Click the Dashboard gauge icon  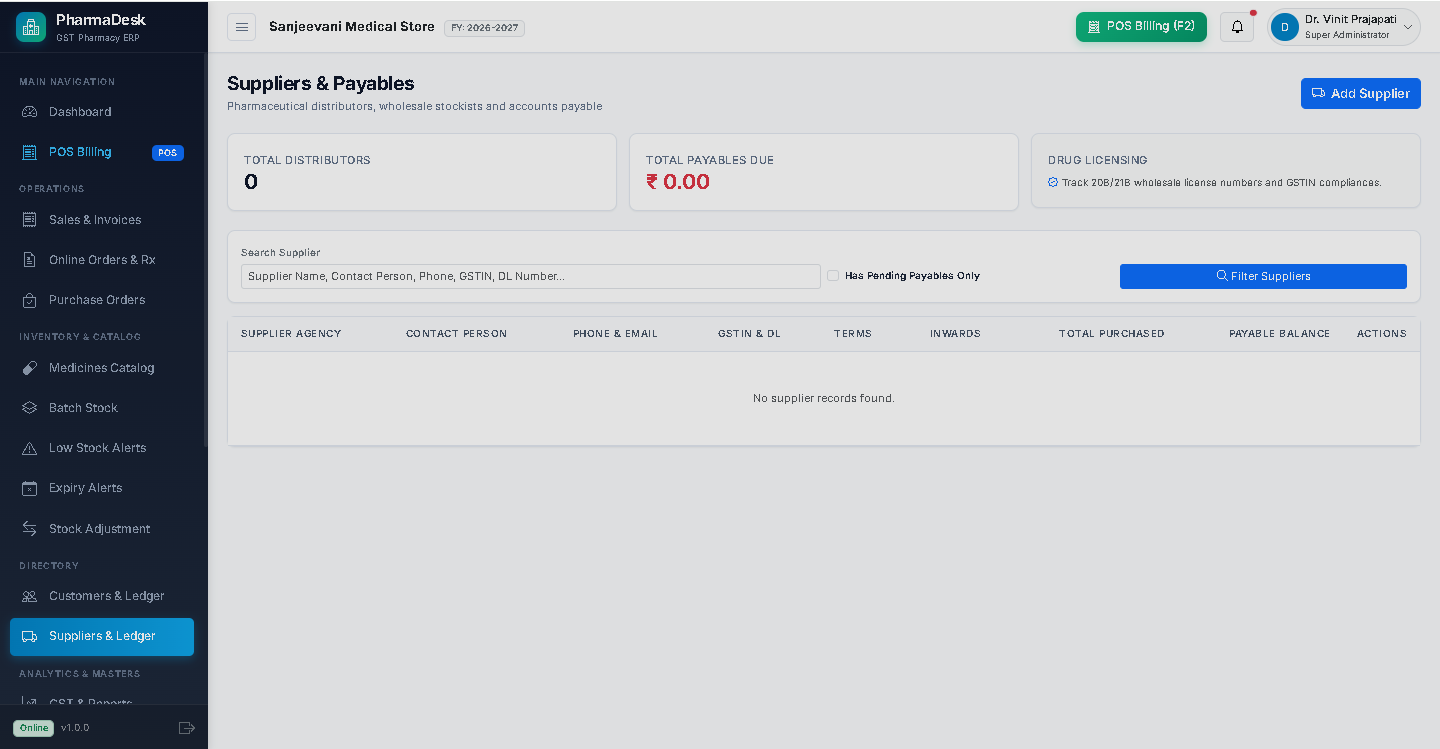(x=30, y=112)
